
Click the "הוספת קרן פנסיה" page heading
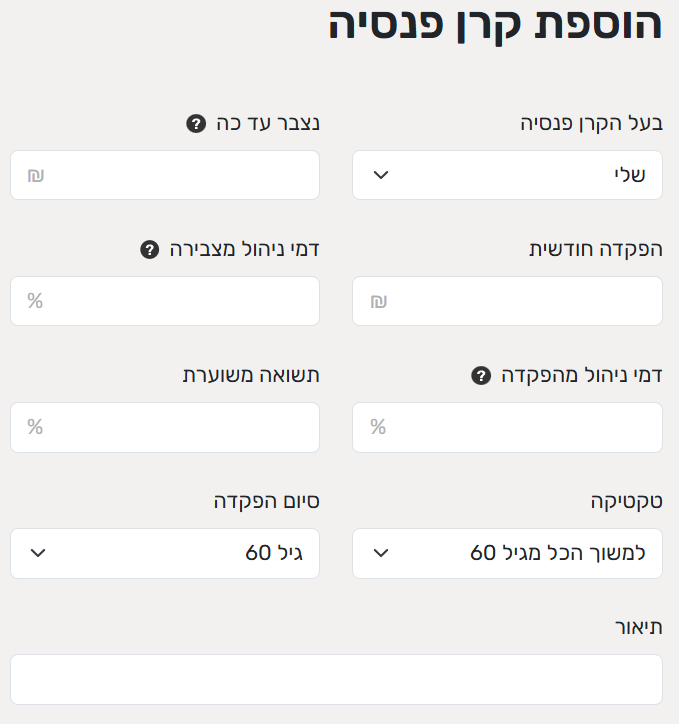coord(495,26)
